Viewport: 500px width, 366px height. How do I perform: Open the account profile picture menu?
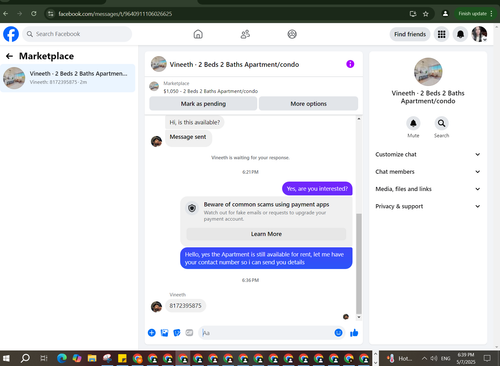479,34
